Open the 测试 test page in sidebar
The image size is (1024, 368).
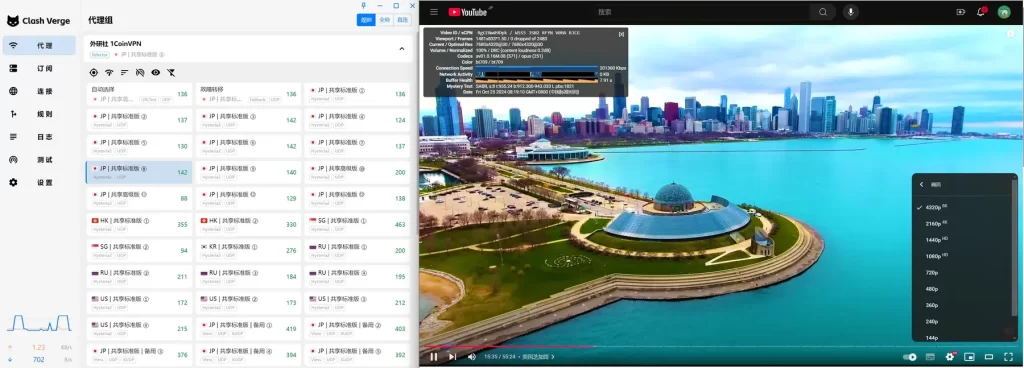tap(40, 160)
